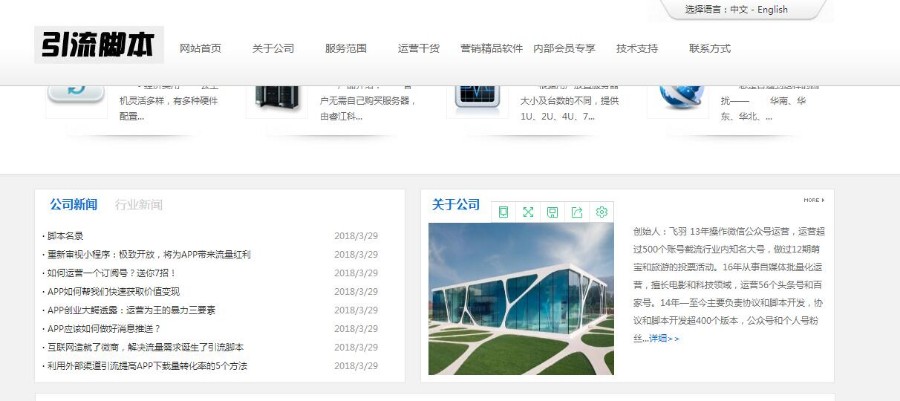The height and width of the screenshot is (401, 900).
Task: Click the mobile view icon above building image
Action: tap(503, 212)
